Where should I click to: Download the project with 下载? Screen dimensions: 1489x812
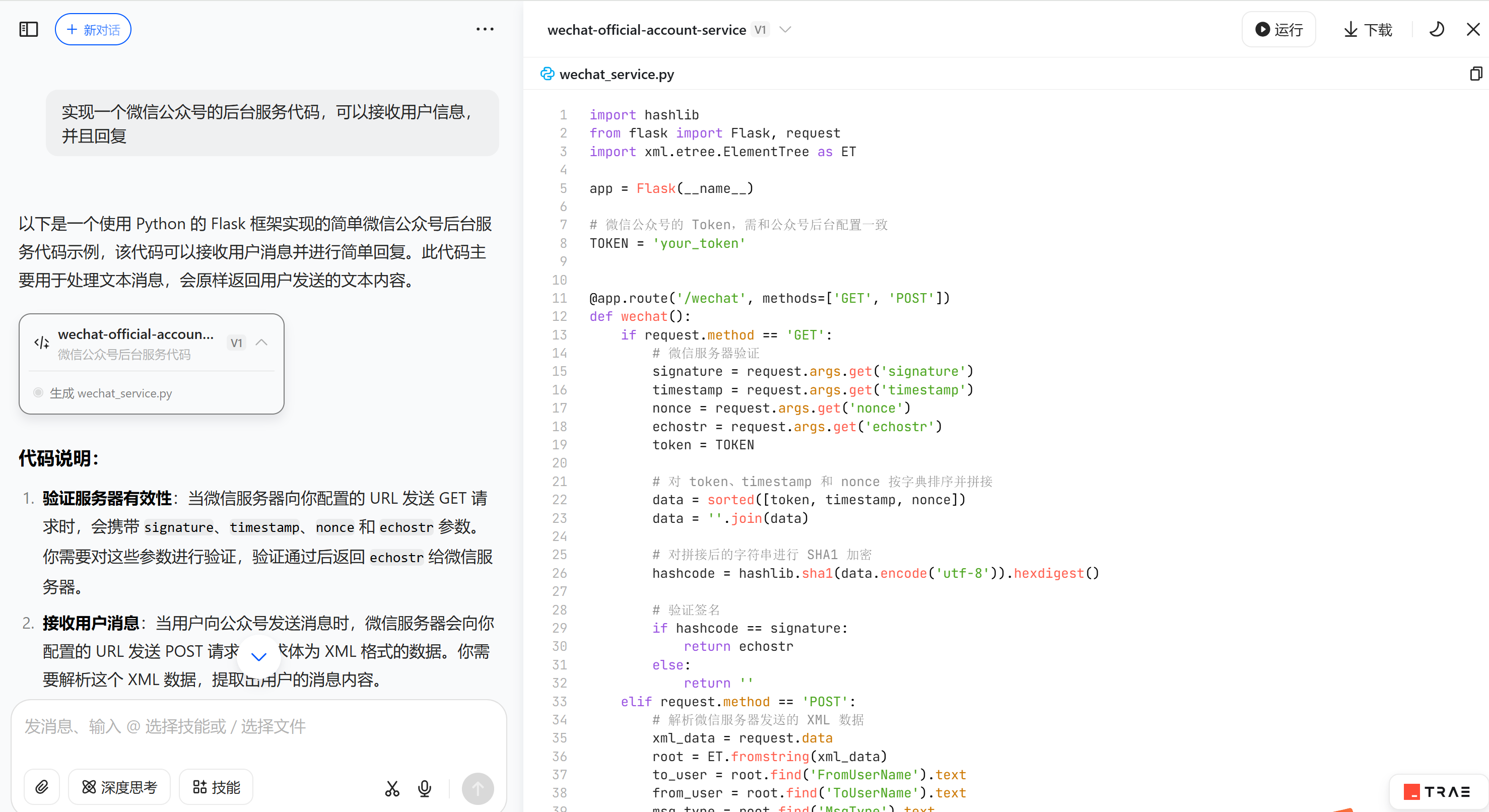1368,30
